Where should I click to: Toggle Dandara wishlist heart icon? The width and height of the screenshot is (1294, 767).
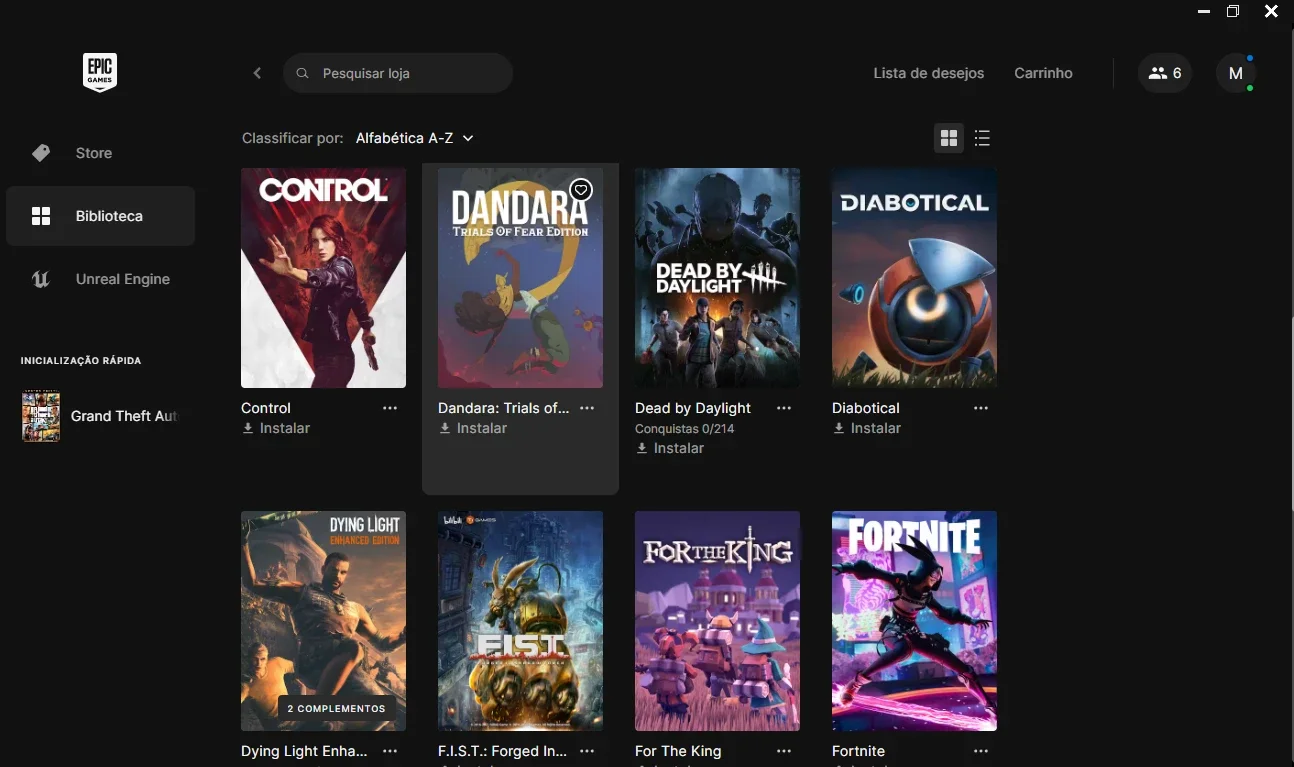pos(581,190)
